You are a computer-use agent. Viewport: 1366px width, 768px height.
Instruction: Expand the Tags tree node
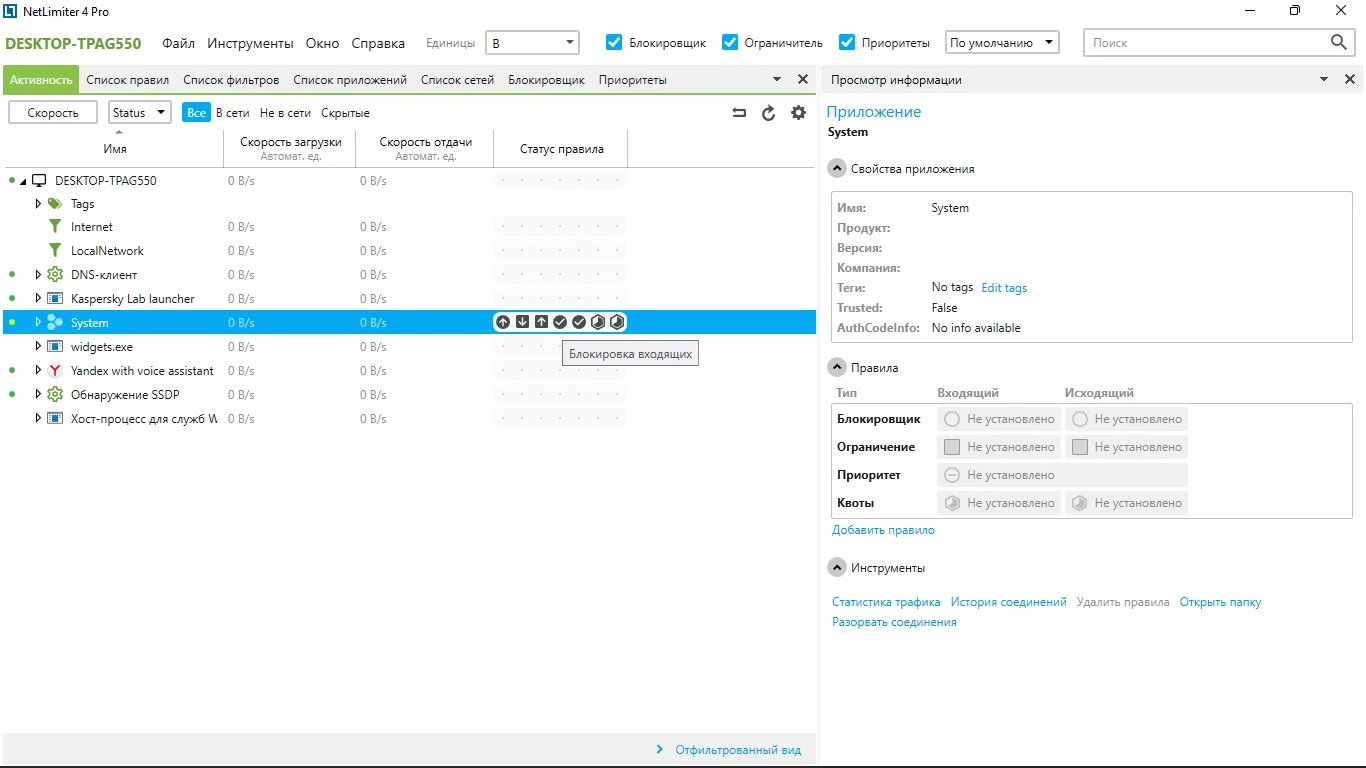(38, 203)
